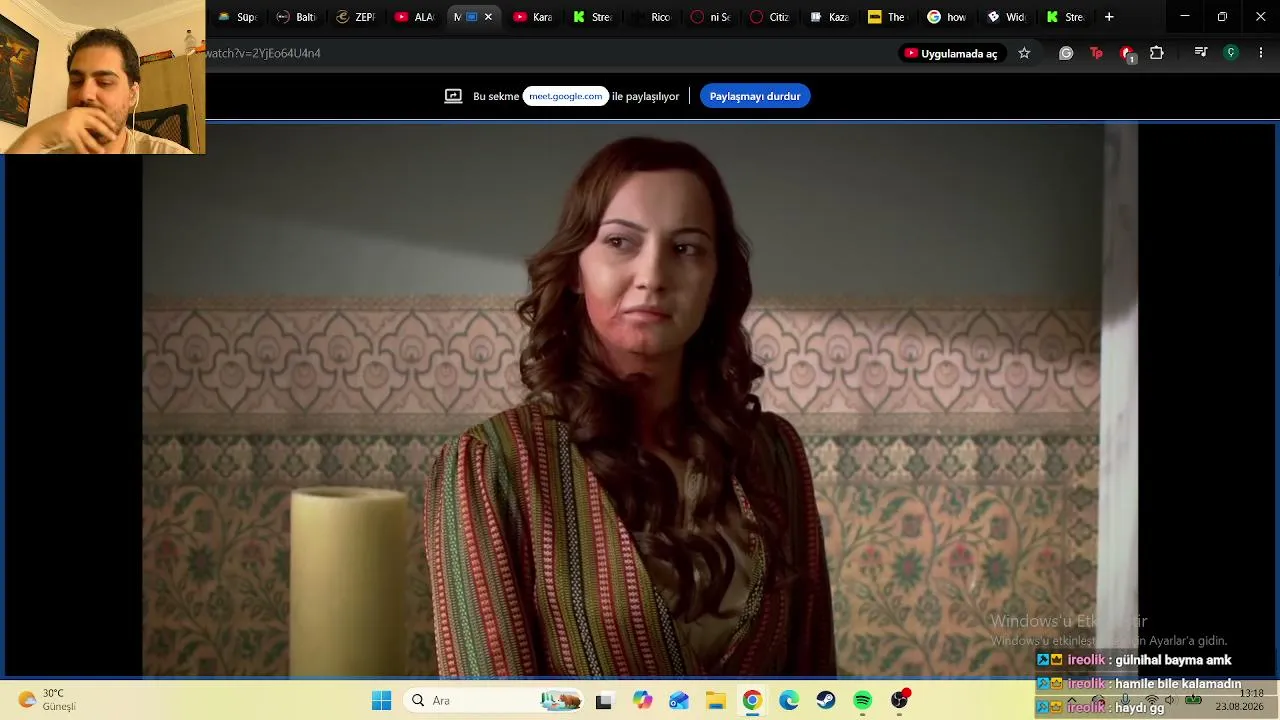Open the Grammarly extension icon

click(x=1066, y=53)
